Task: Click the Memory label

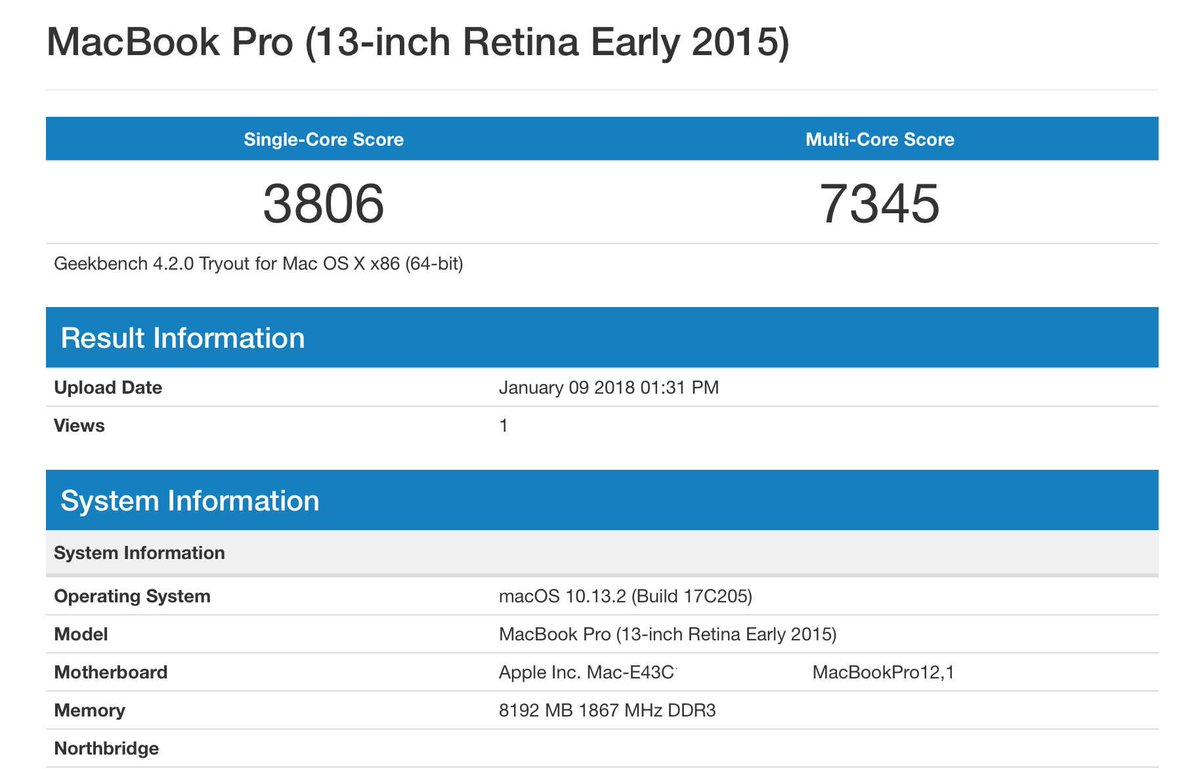Action: coord(89,710)
